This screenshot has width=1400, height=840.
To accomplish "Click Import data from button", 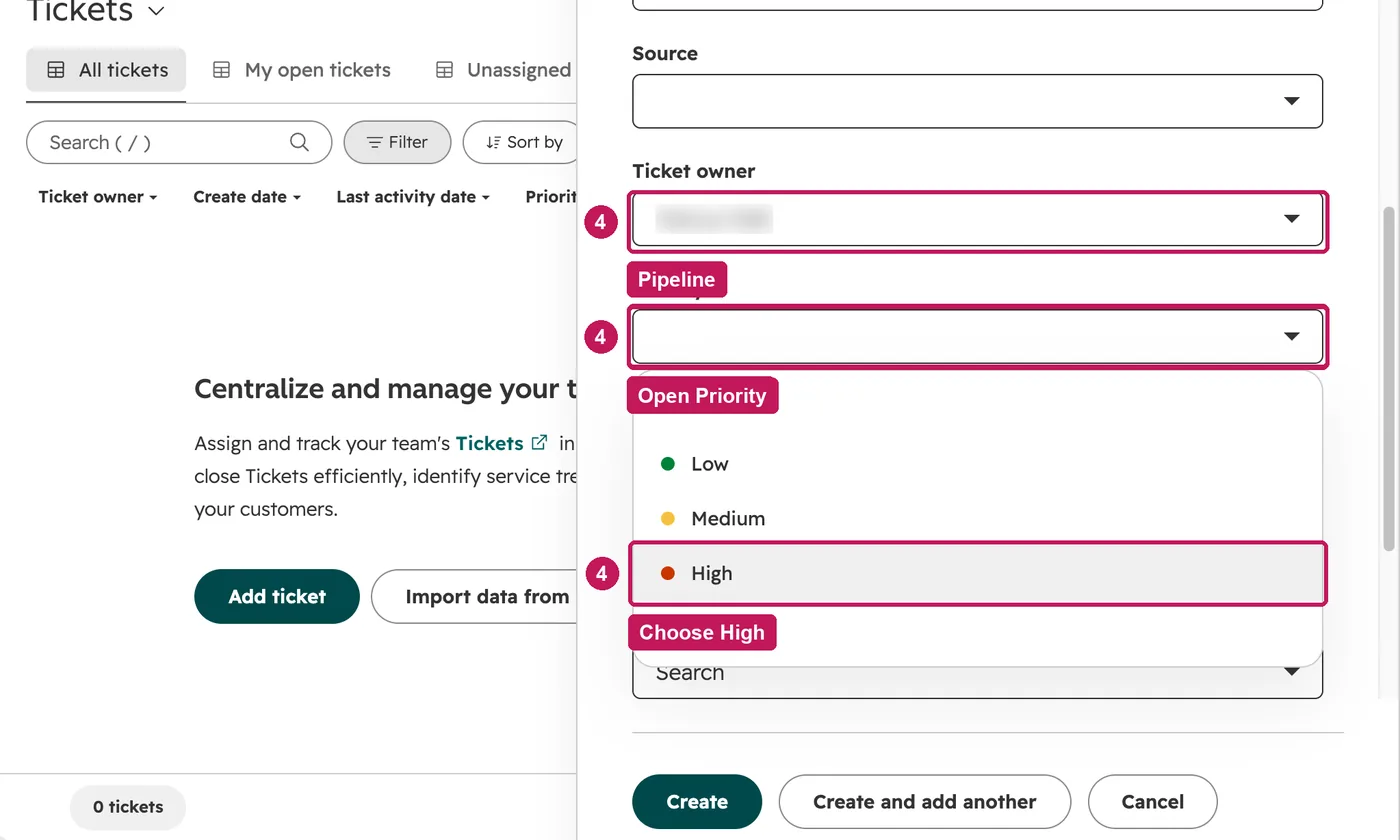I will [475, 597].
